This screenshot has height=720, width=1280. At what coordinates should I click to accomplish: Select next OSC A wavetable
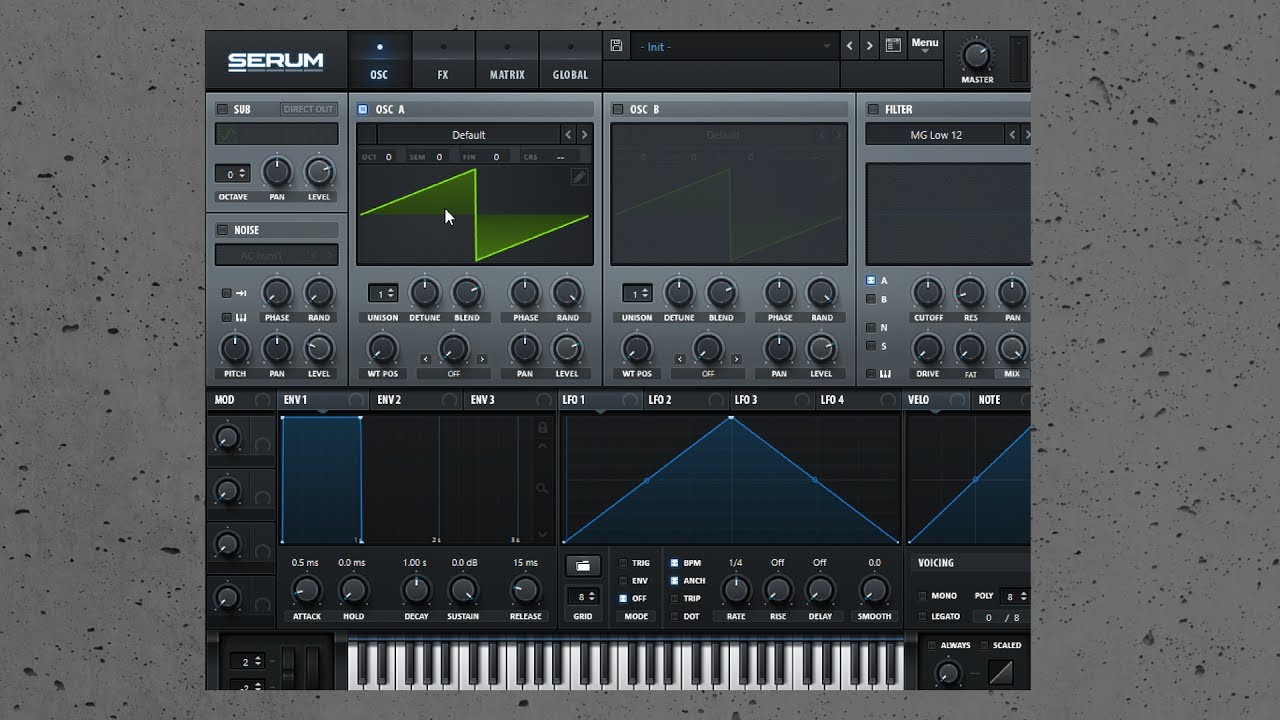tap(585, 135)
